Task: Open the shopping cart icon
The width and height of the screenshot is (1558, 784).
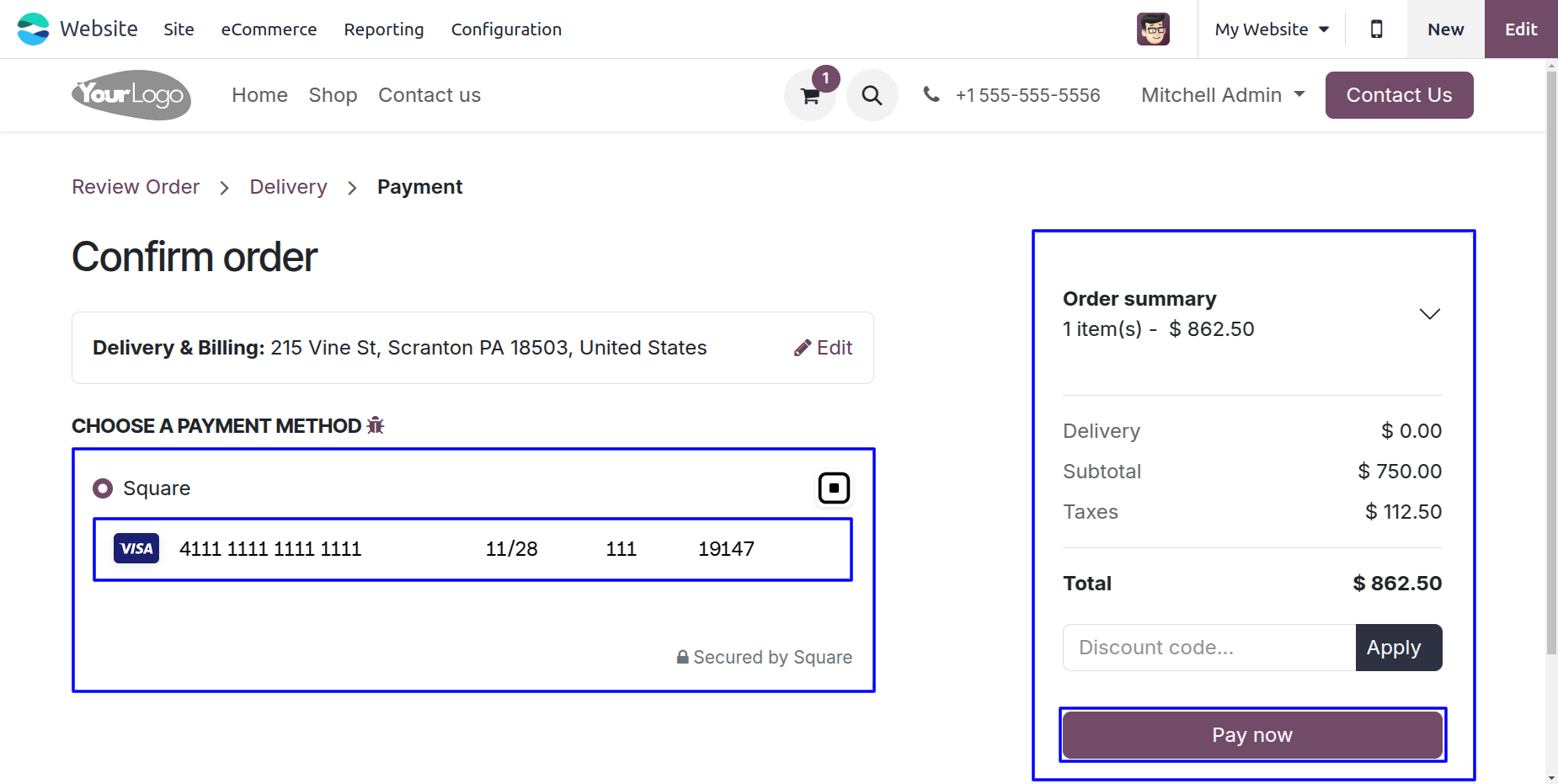Action: coord(810,95)
